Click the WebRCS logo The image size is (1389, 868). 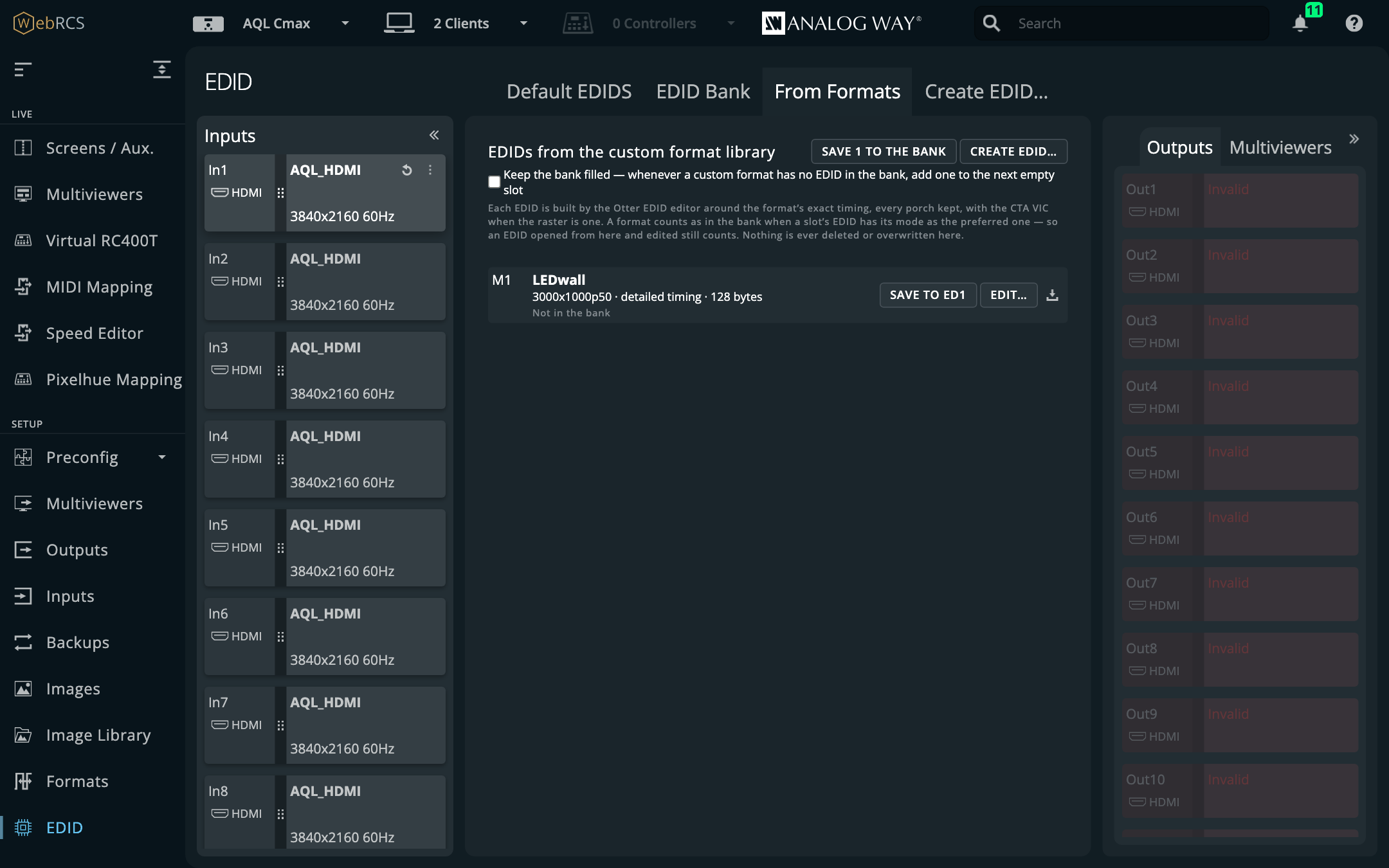49,23
